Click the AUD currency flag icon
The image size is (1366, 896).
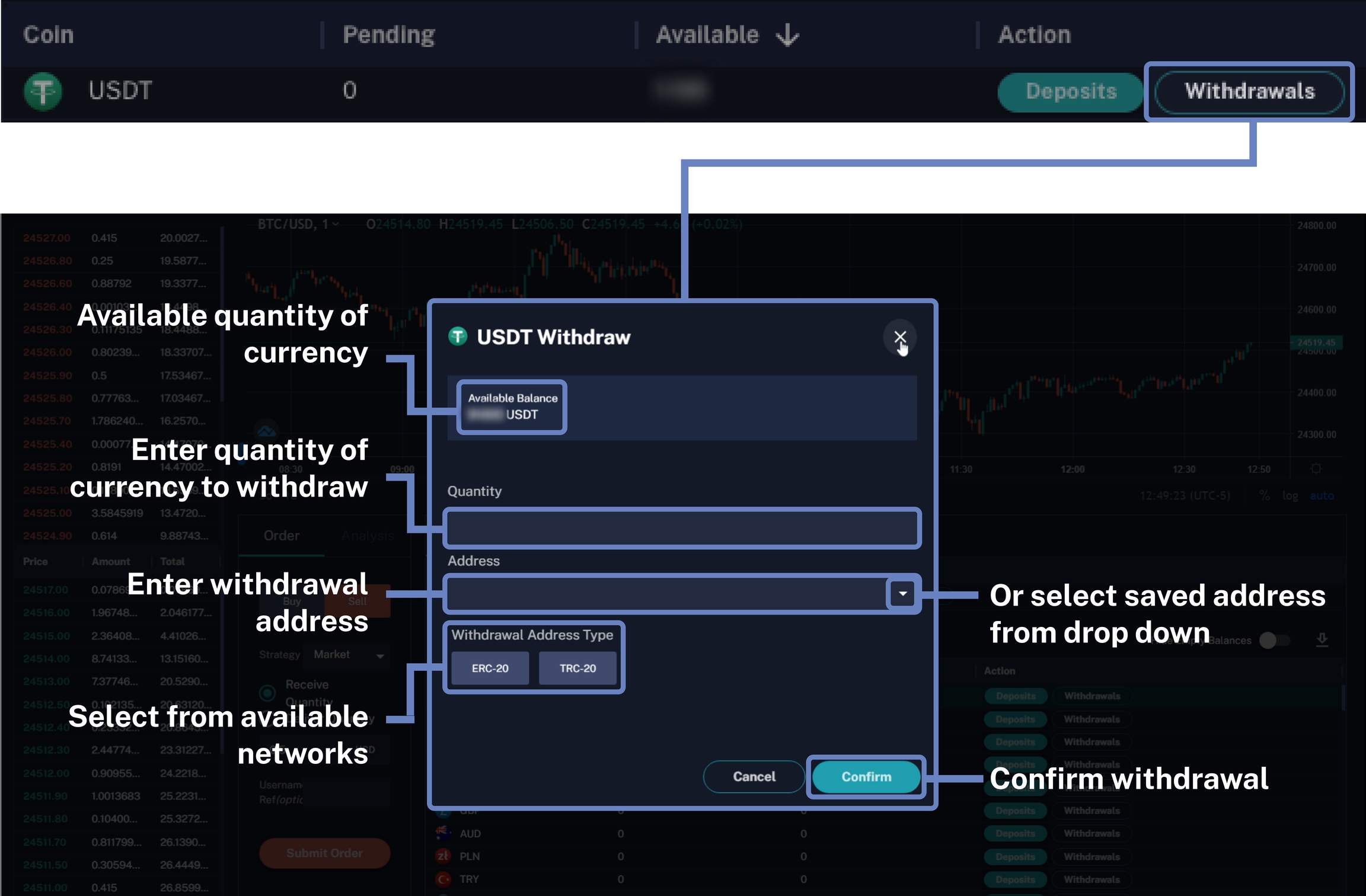coord(443,833)
